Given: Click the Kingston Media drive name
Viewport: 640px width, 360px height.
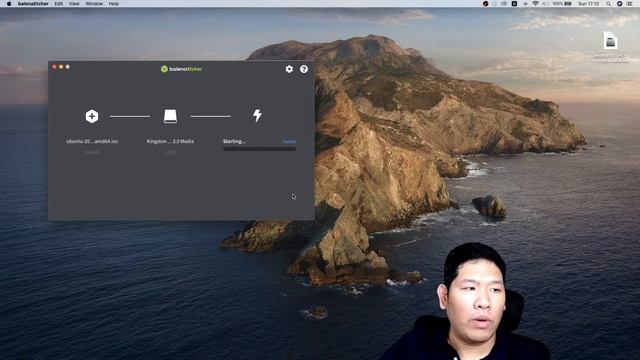Looking at the screenshot, I should click(x=170, y=141).
